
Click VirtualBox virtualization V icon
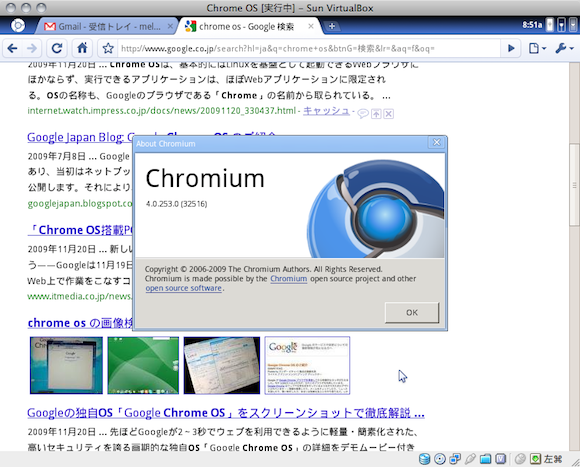(500, 459)
